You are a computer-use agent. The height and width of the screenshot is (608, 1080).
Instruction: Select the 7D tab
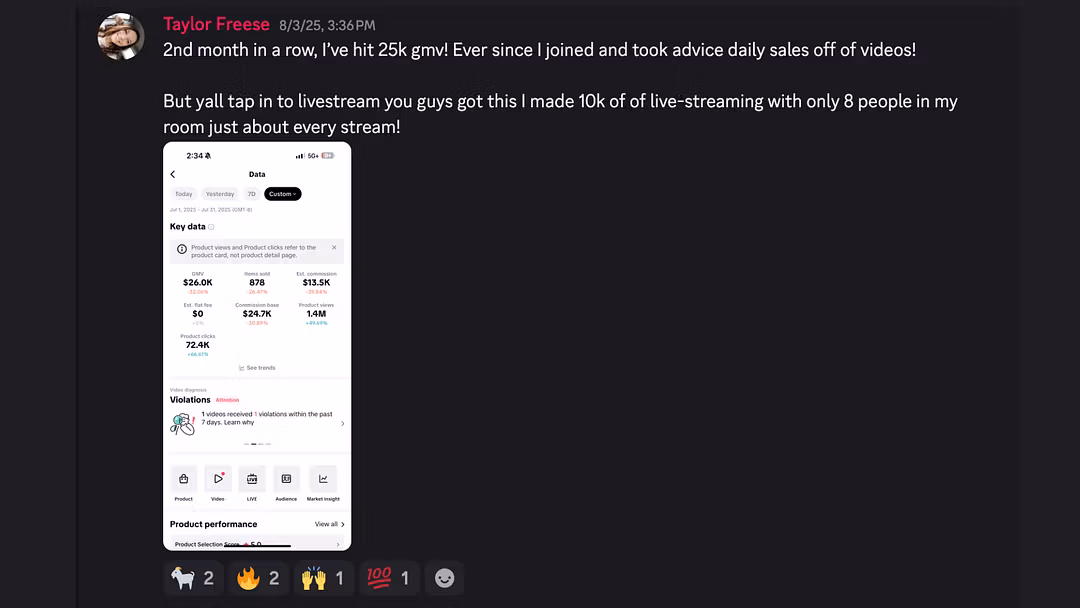tap(251, 194)
